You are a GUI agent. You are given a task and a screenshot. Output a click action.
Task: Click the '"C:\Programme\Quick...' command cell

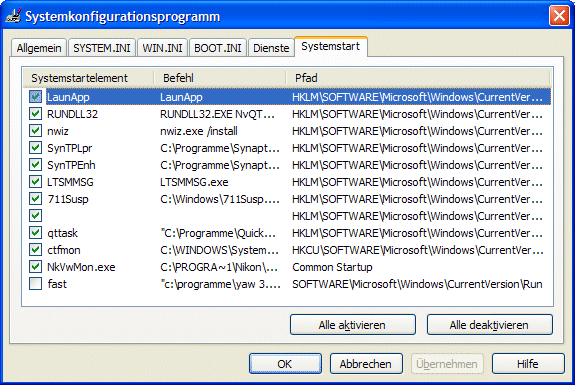click(218, 233)
